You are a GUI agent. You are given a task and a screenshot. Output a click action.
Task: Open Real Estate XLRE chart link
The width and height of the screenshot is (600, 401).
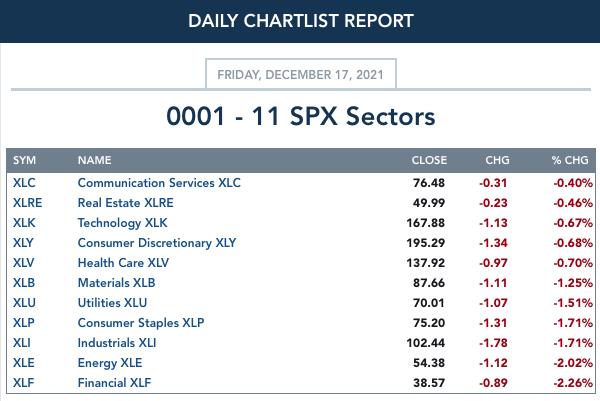[126, 203]
